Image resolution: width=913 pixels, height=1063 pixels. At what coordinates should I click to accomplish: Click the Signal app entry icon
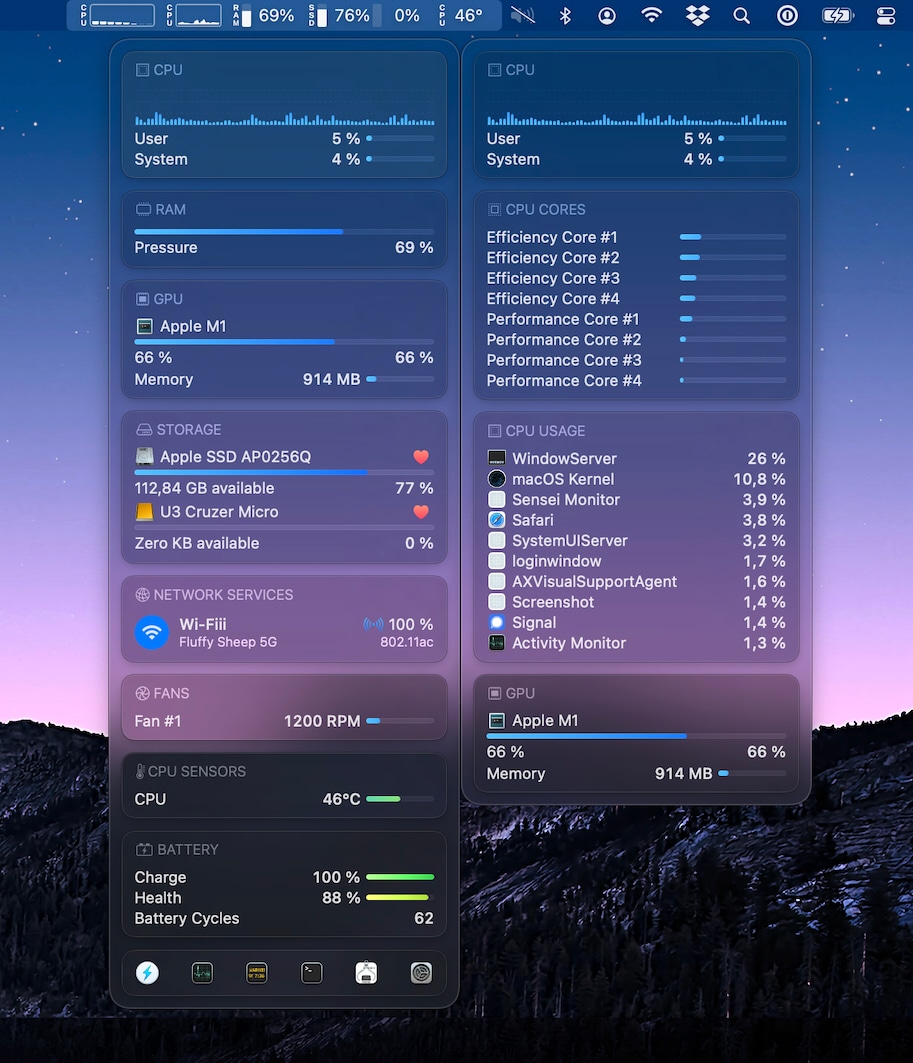tap(495, 622)
